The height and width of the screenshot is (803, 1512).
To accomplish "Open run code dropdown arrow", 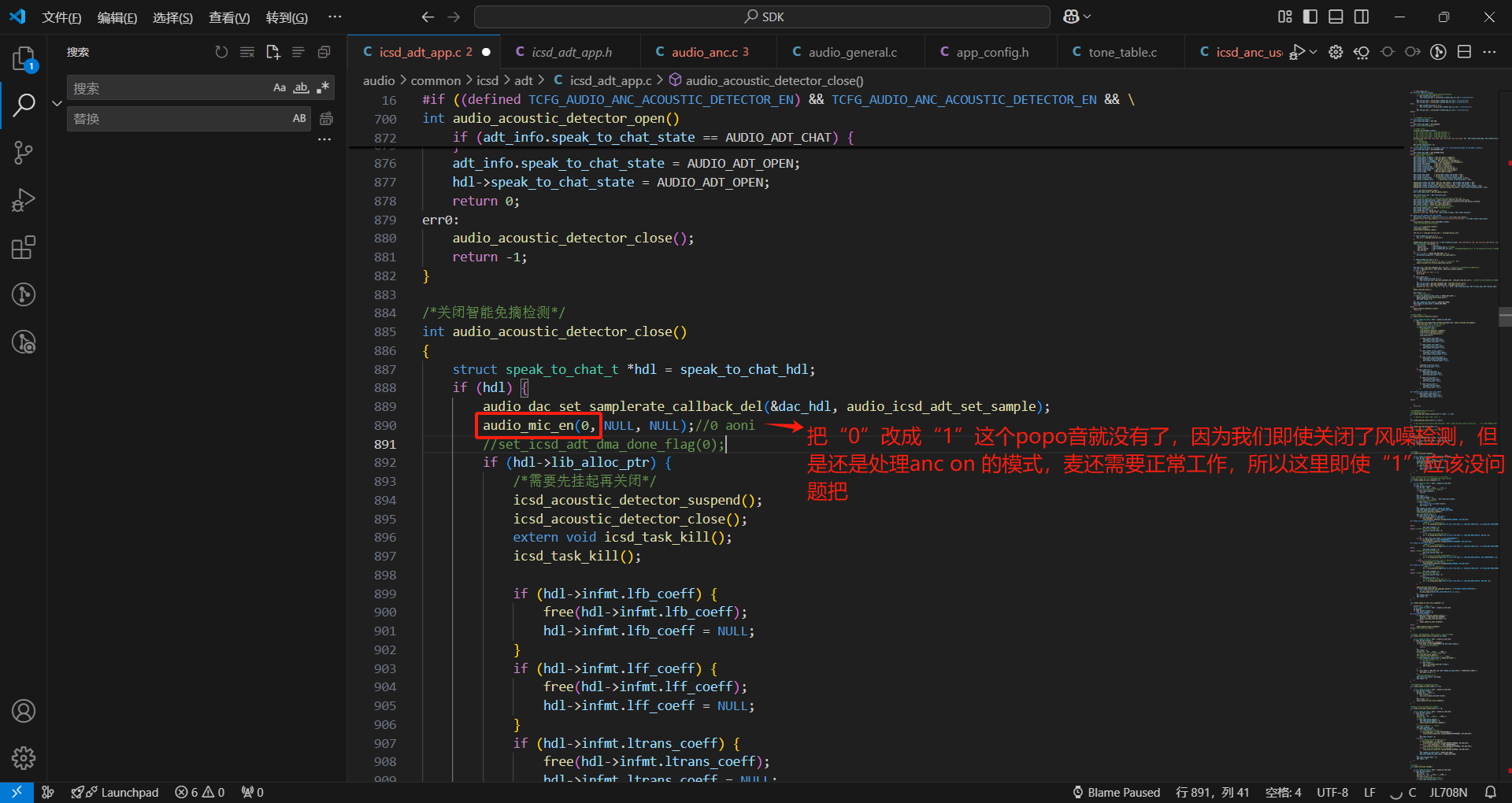I will tap(1313, 52).
